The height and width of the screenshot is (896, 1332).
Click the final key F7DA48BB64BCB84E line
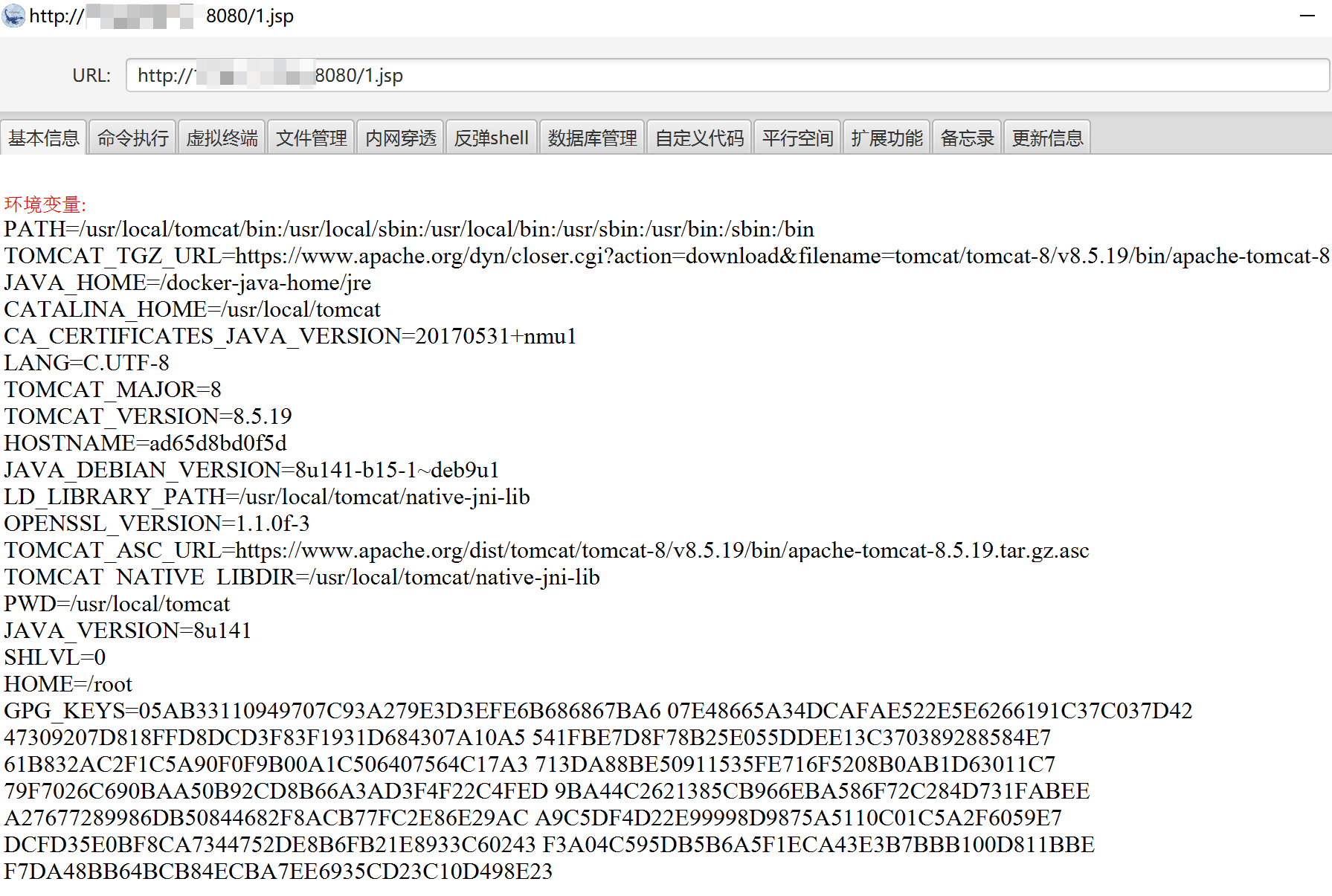pyautogui.click(x=278, y=871)
